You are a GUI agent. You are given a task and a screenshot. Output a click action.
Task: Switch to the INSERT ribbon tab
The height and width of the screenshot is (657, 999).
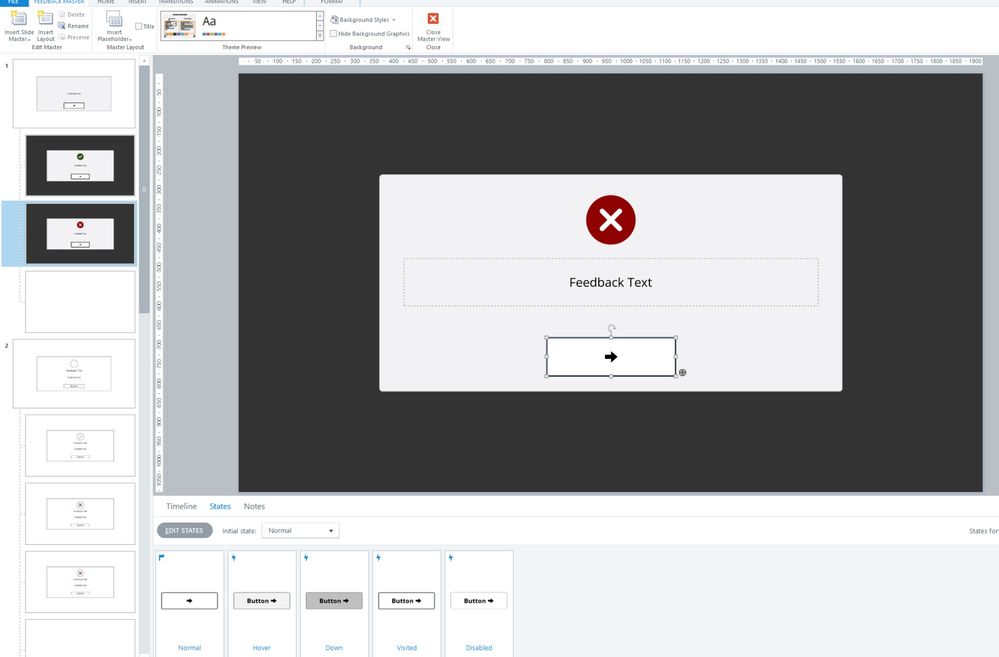(138, 2)
